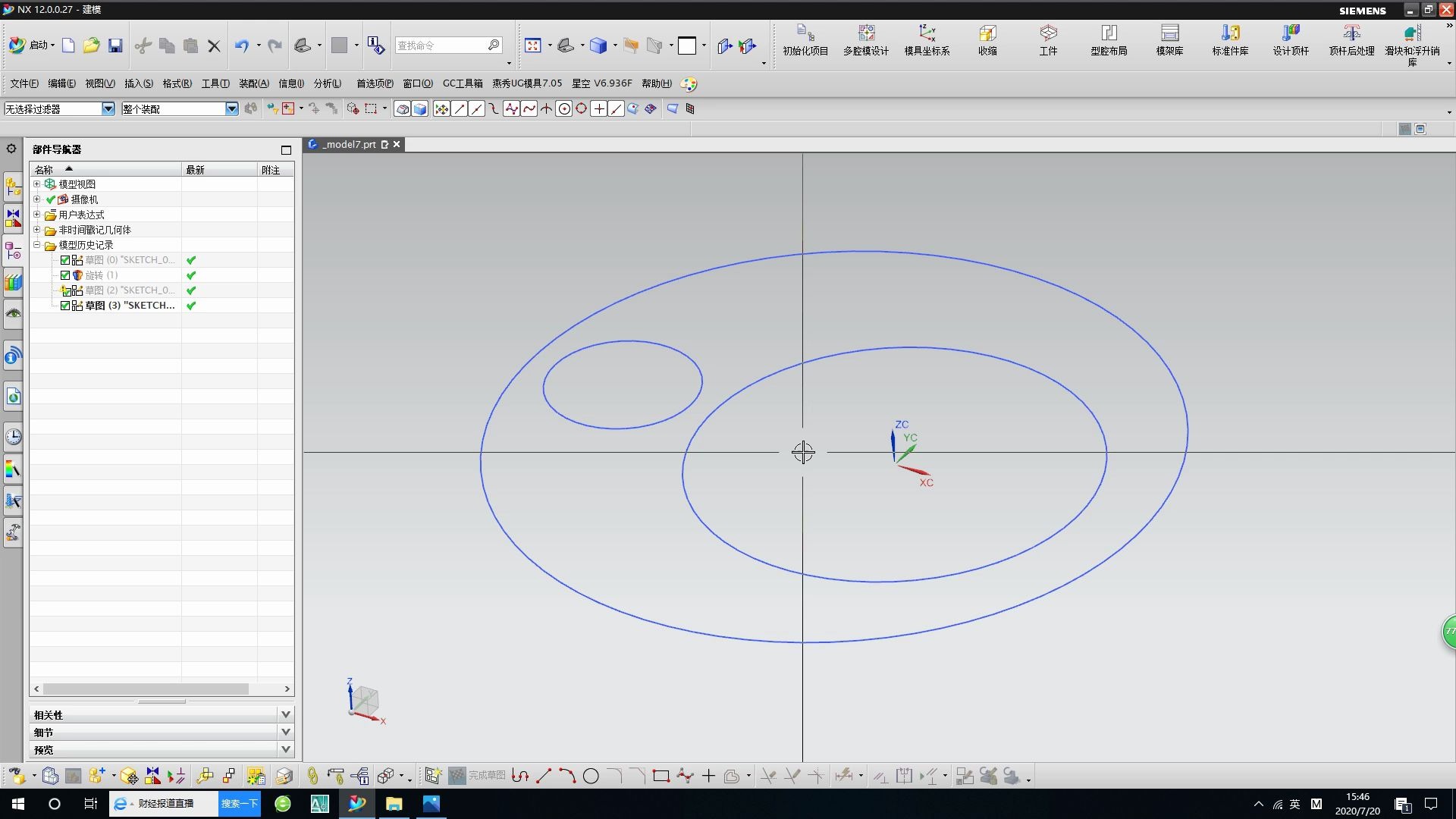Screen dimensions: 1456x819
Task: Expand the 用户表达式 tree node
Action: click(36, 215)
